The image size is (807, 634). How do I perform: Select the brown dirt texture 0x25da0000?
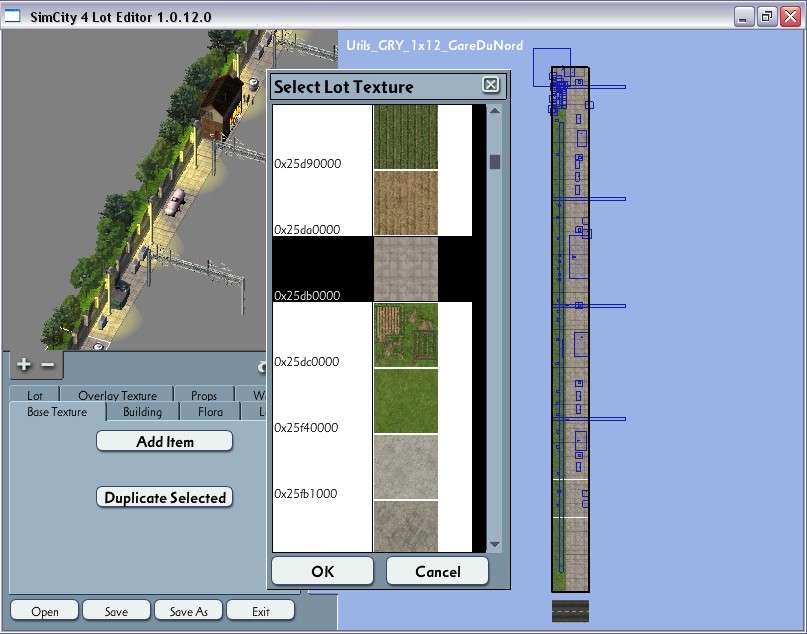coord(406,203)
